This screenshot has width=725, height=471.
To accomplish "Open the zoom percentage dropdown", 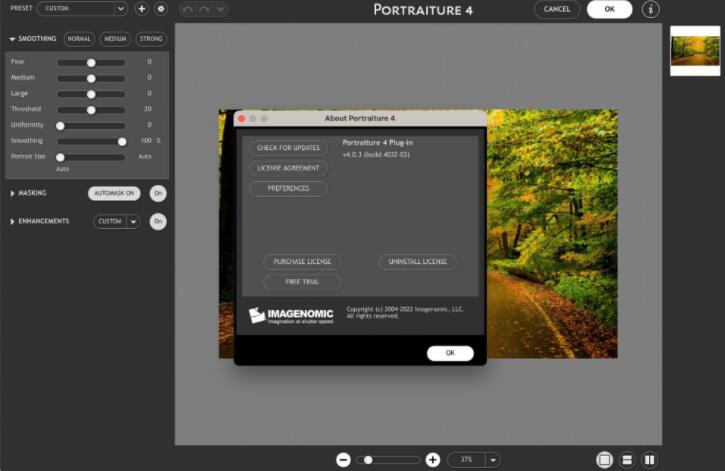I will pyautogui.click(x=493, y=460).
